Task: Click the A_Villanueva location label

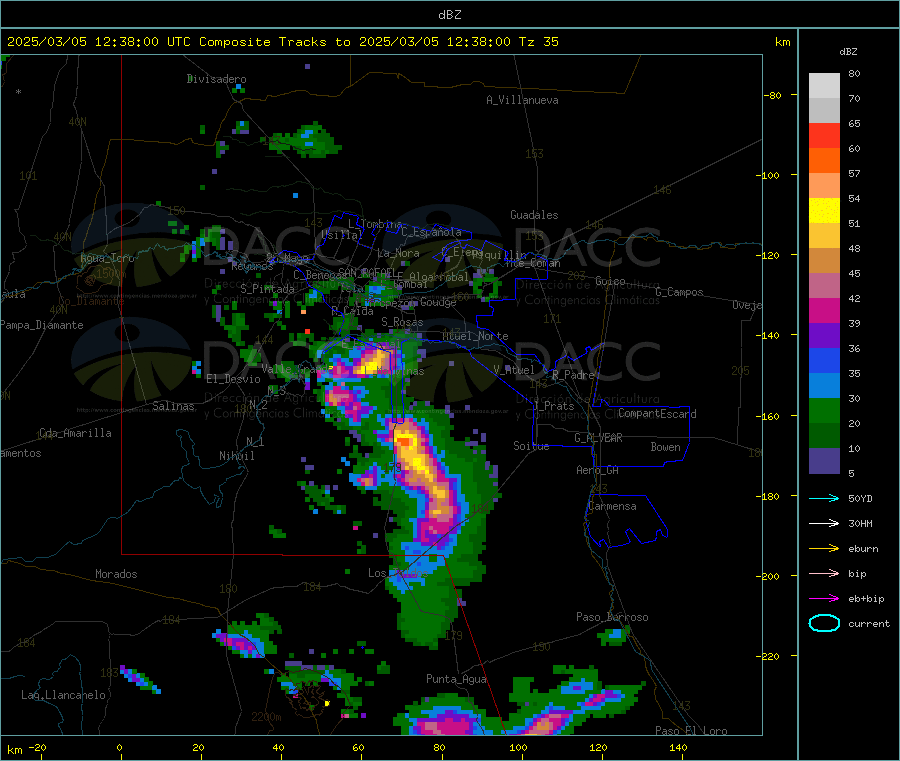Action: (x=522, y=100)
